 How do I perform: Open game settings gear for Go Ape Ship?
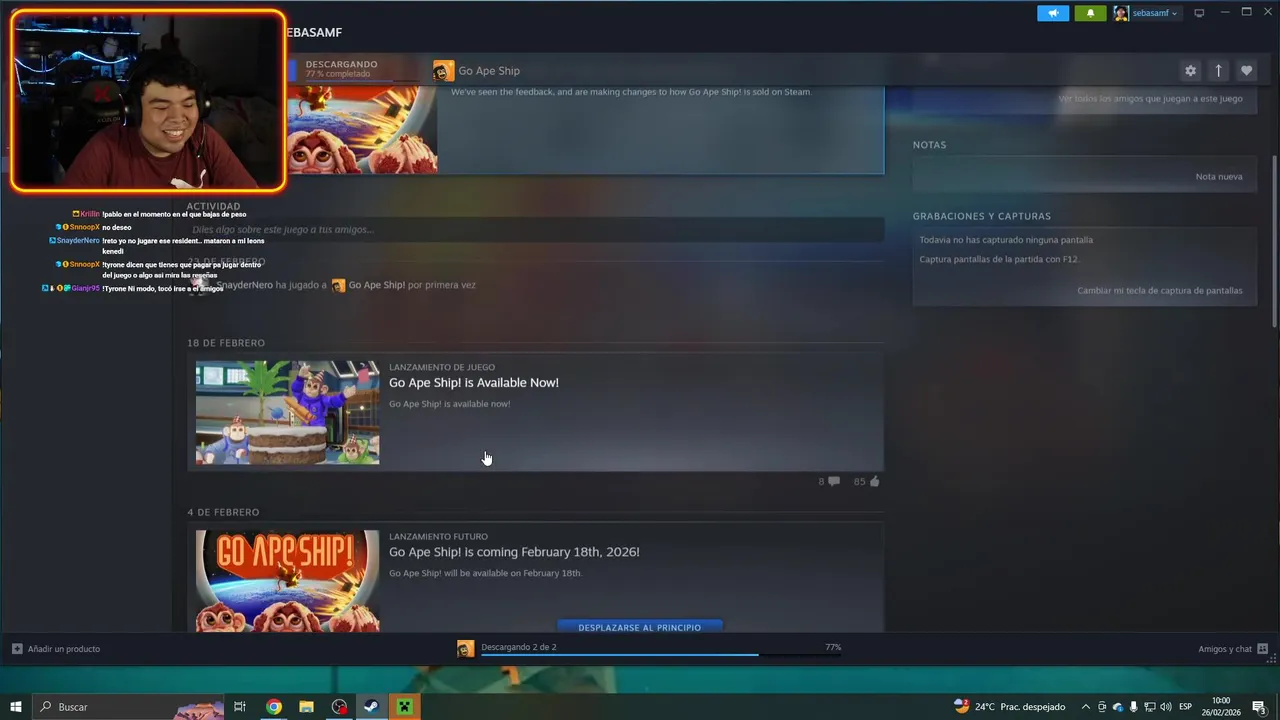(1190, 71)
